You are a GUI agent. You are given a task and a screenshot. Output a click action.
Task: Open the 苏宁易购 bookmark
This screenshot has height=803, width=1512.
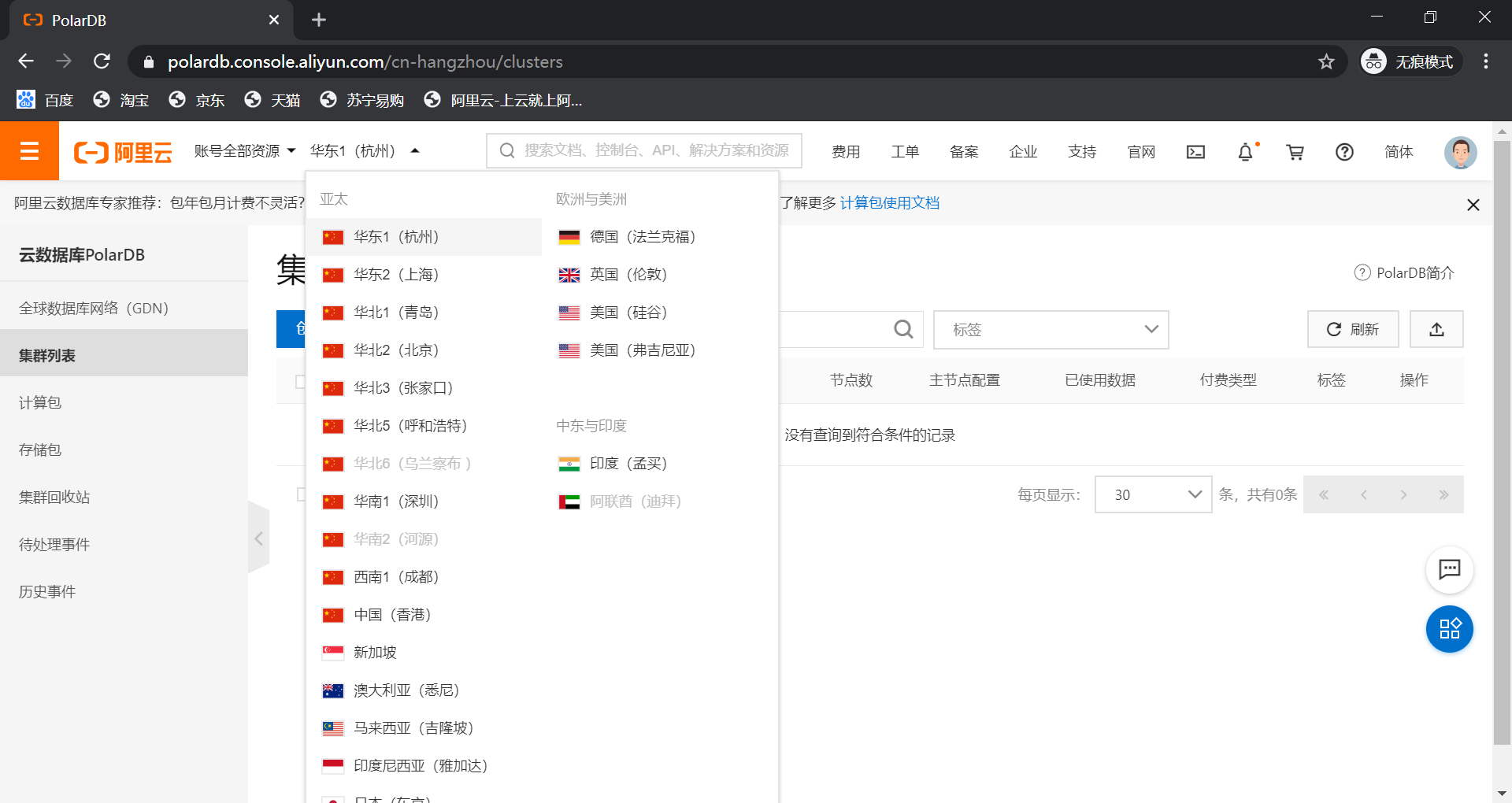coord(362,100)
